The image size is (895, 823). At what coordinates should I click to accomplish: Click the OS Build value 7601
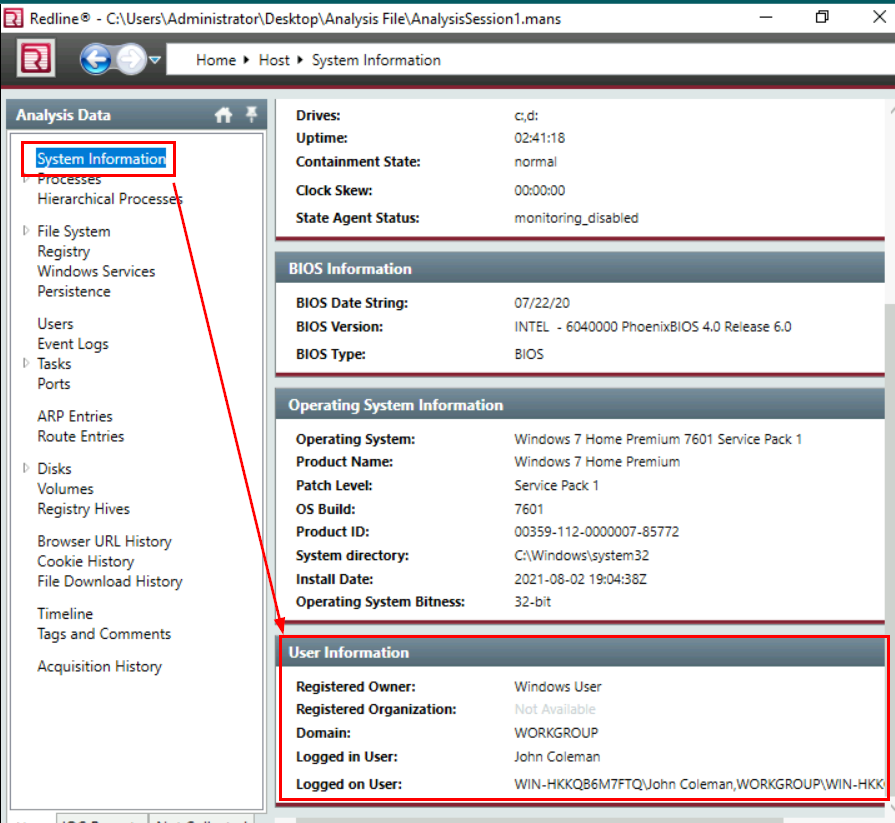tap(529, 509)
